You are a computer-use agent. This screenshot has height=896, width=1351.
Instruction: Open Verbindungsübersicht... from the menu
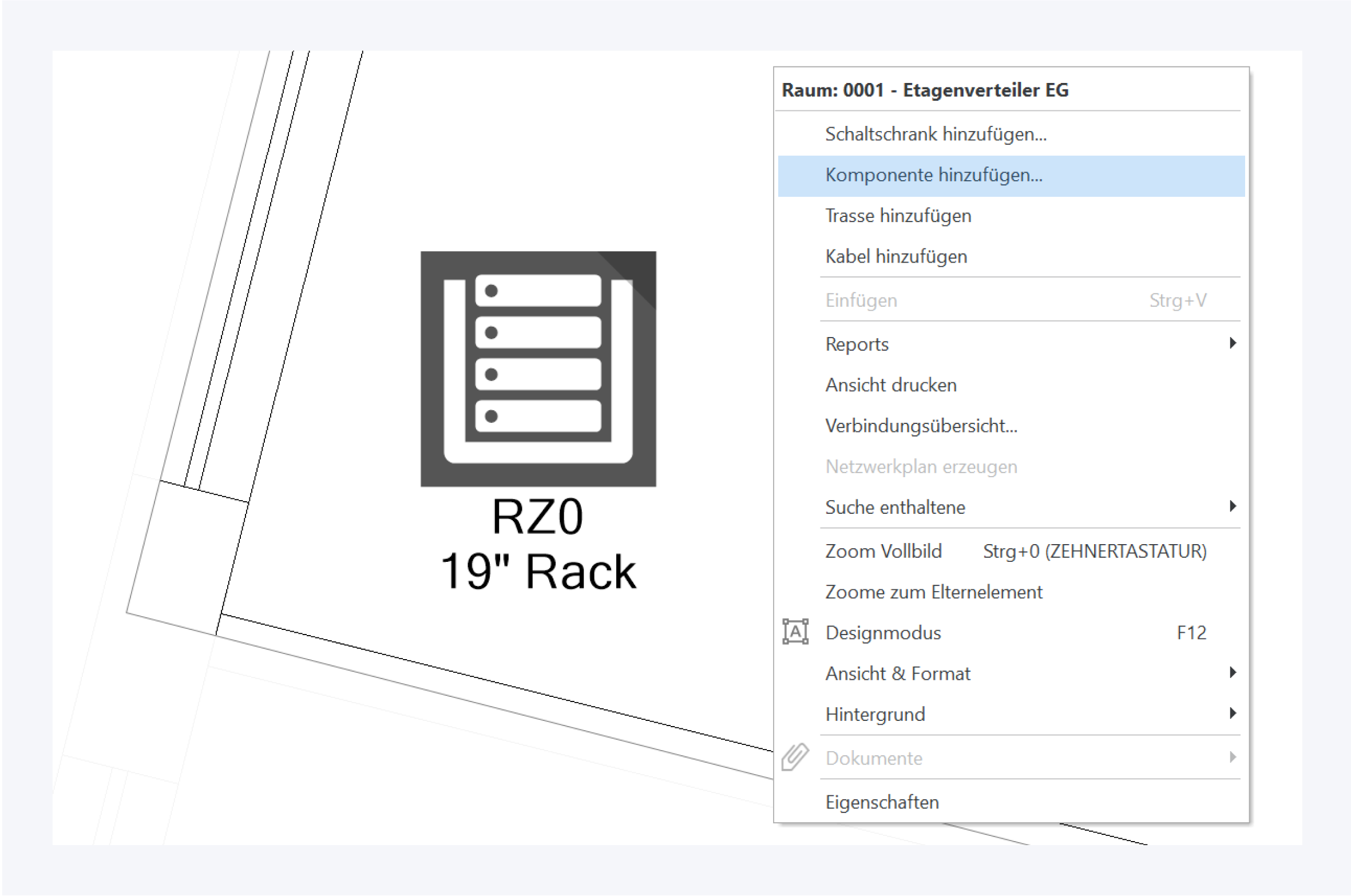[x=921, y=426]
